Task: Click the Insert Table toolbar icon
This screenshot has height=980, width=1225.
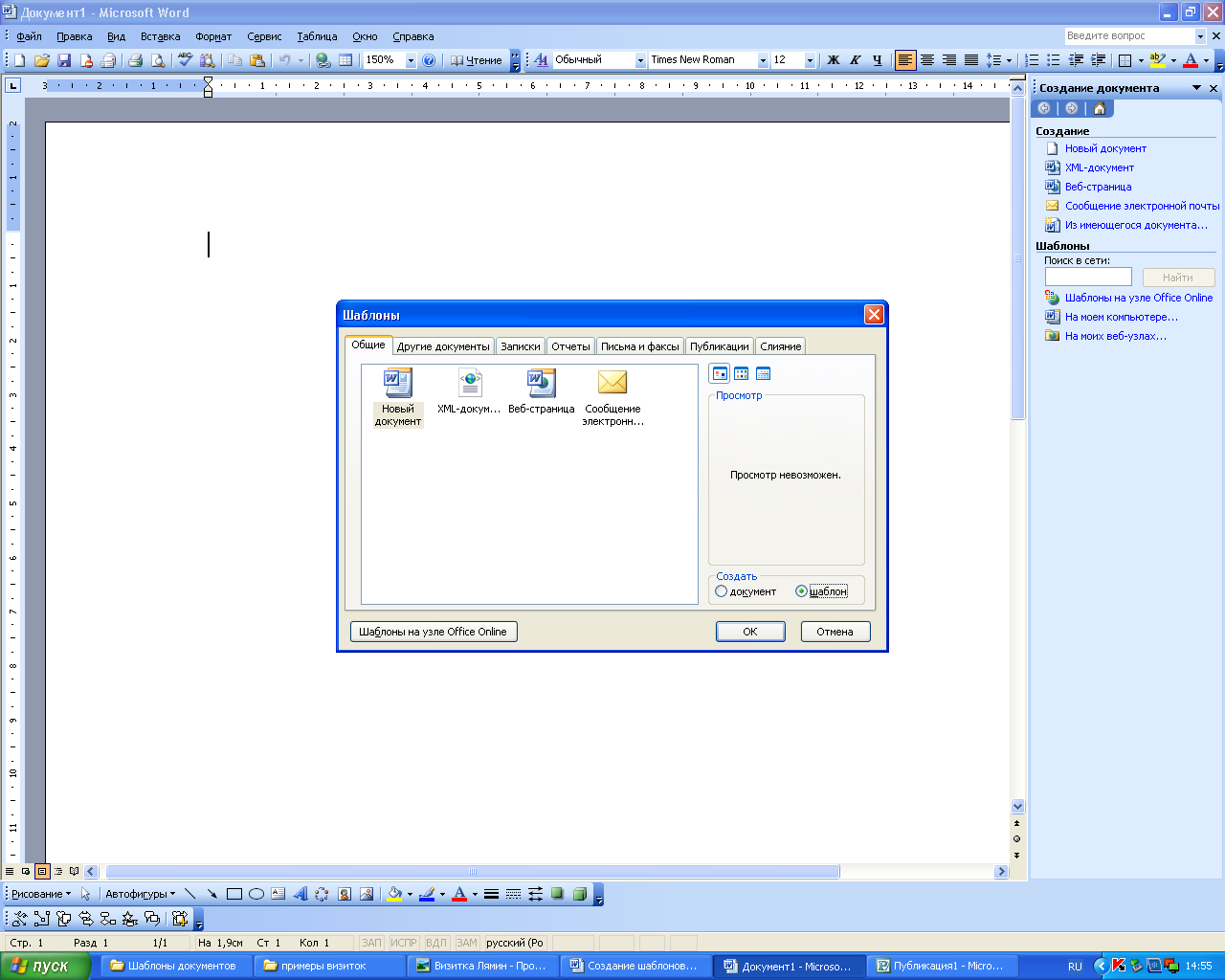Action: pyautogui.click(x=345, y=60)
